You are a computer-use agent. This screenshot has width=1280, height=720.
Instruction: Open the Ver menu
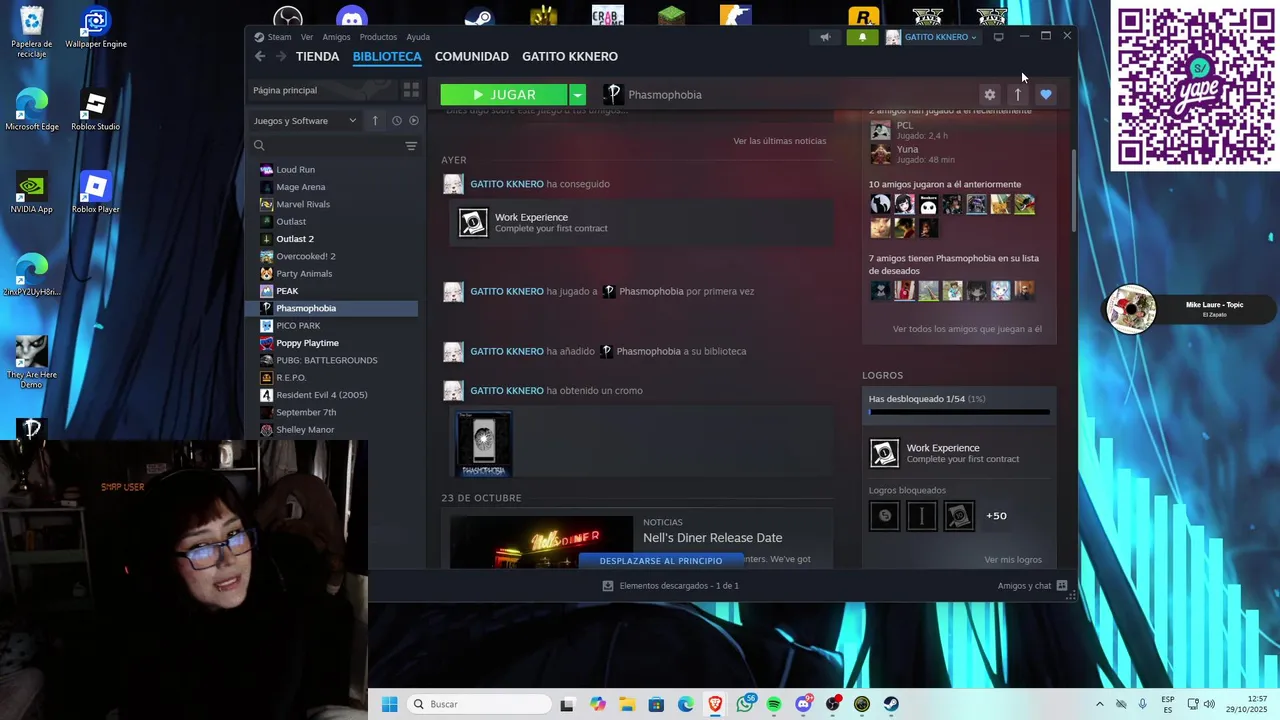click(x=307, y=37)
